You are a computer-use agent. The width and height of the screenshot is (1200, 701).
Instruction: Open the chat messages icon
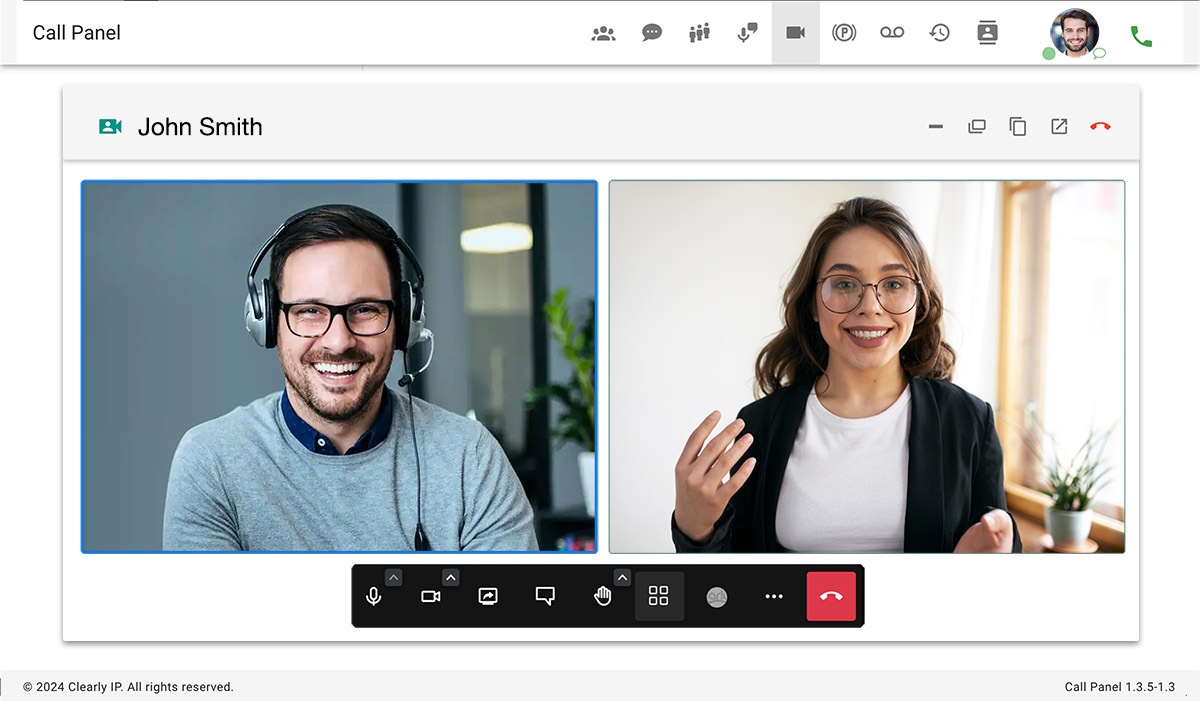pyautogui.click(x=651, y=33)
